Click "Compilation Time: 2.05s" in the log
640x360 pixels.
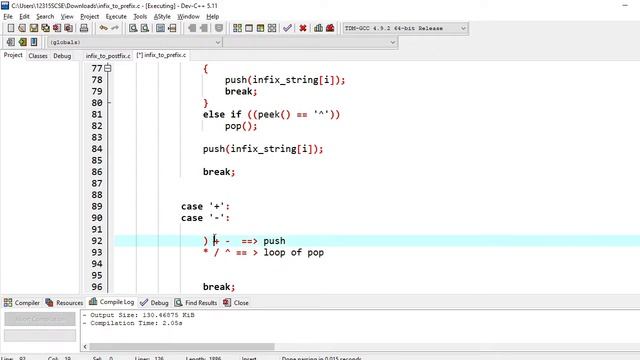click(x=136, y=323)
